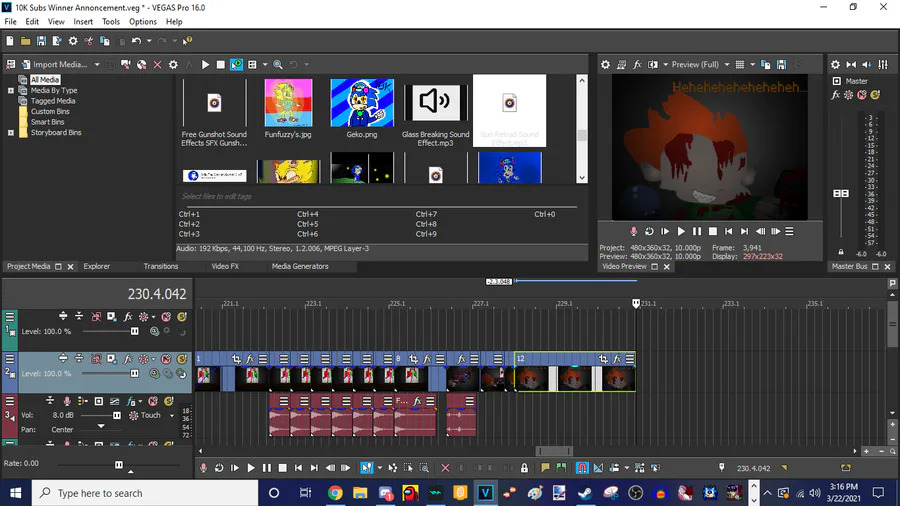The height and width of the screenshot is (506, 900).
Task: Adjust the Master Bus volume fader
Action: click(841, 193)
